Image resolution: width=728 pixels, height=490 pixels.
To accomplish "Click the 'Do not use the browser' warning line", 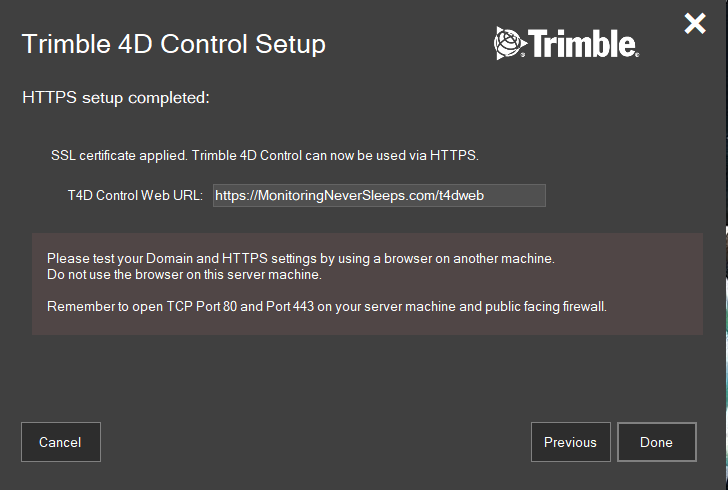I will click(x=184, y=273).
